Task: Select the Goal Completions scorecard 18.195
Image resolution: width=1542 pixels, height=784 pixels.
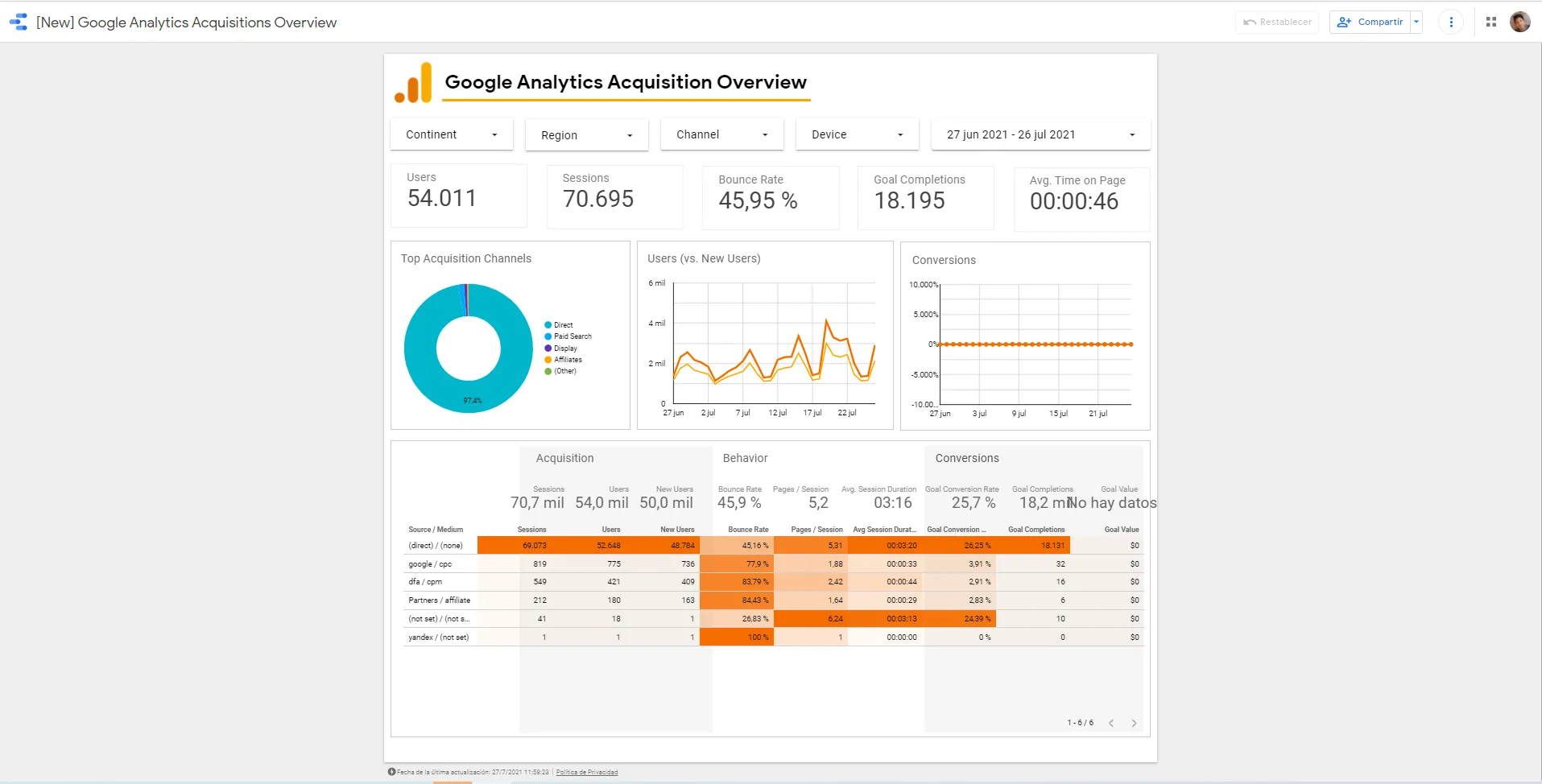Action: [926, 198]
